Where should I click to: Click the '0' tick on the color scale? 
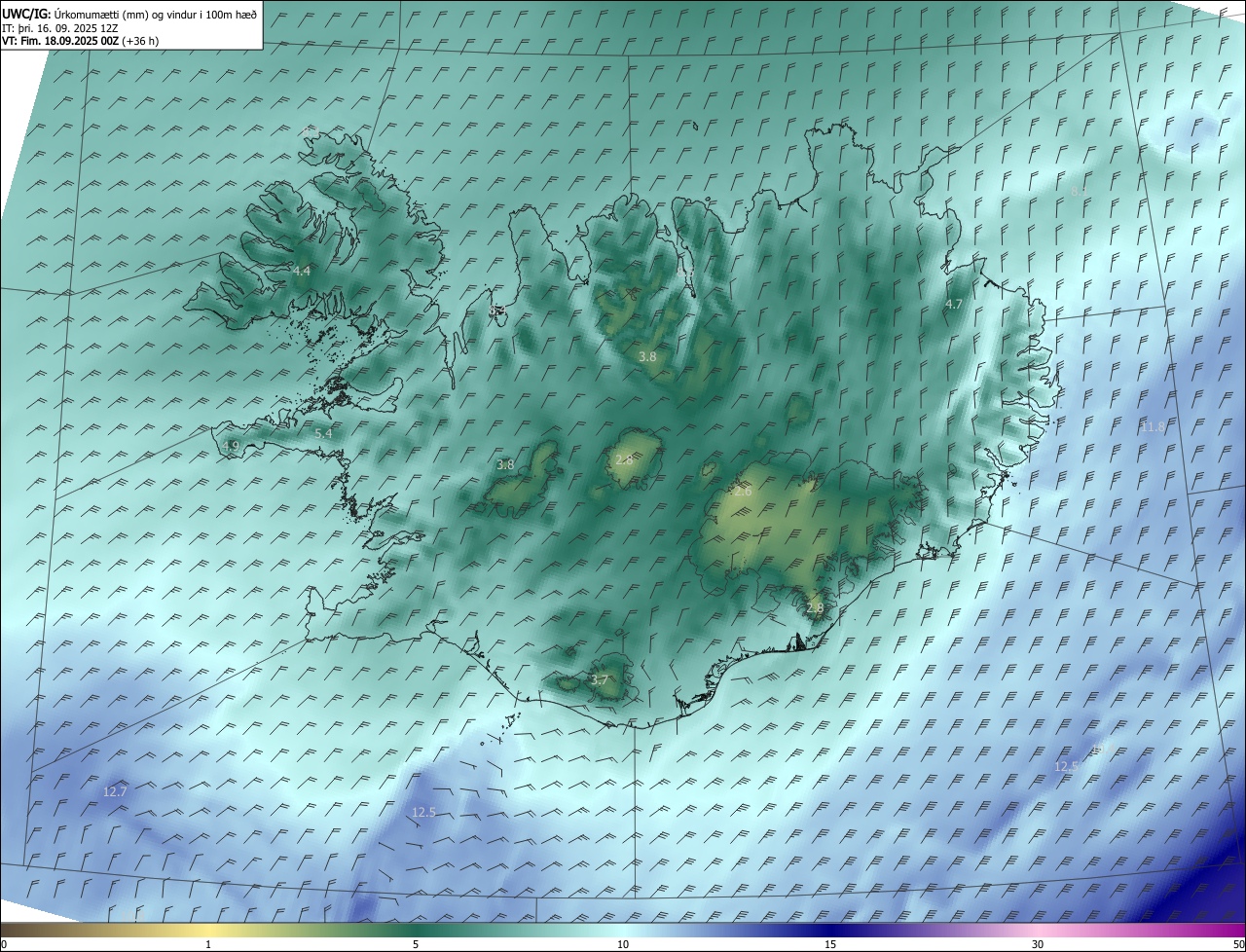[4, 945]
